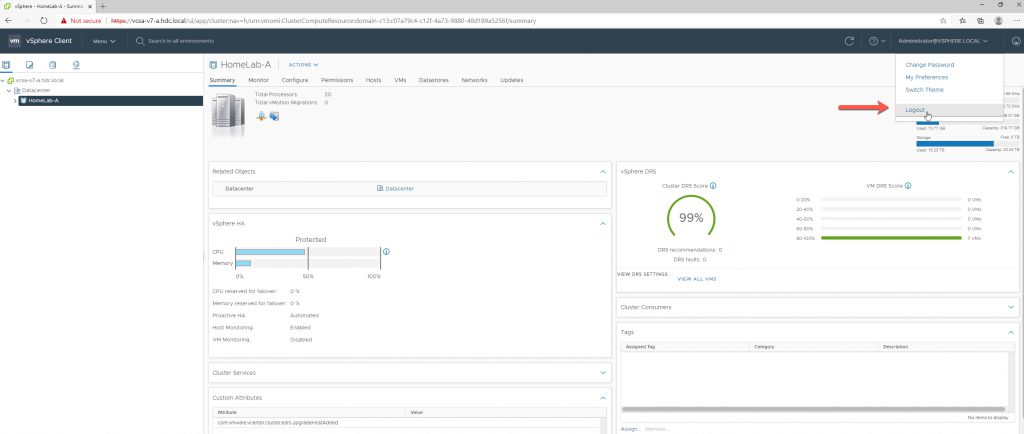The image size is (1024, 434).
Task: Collapse the Related Objects panel
Action: tap(603, 172)
